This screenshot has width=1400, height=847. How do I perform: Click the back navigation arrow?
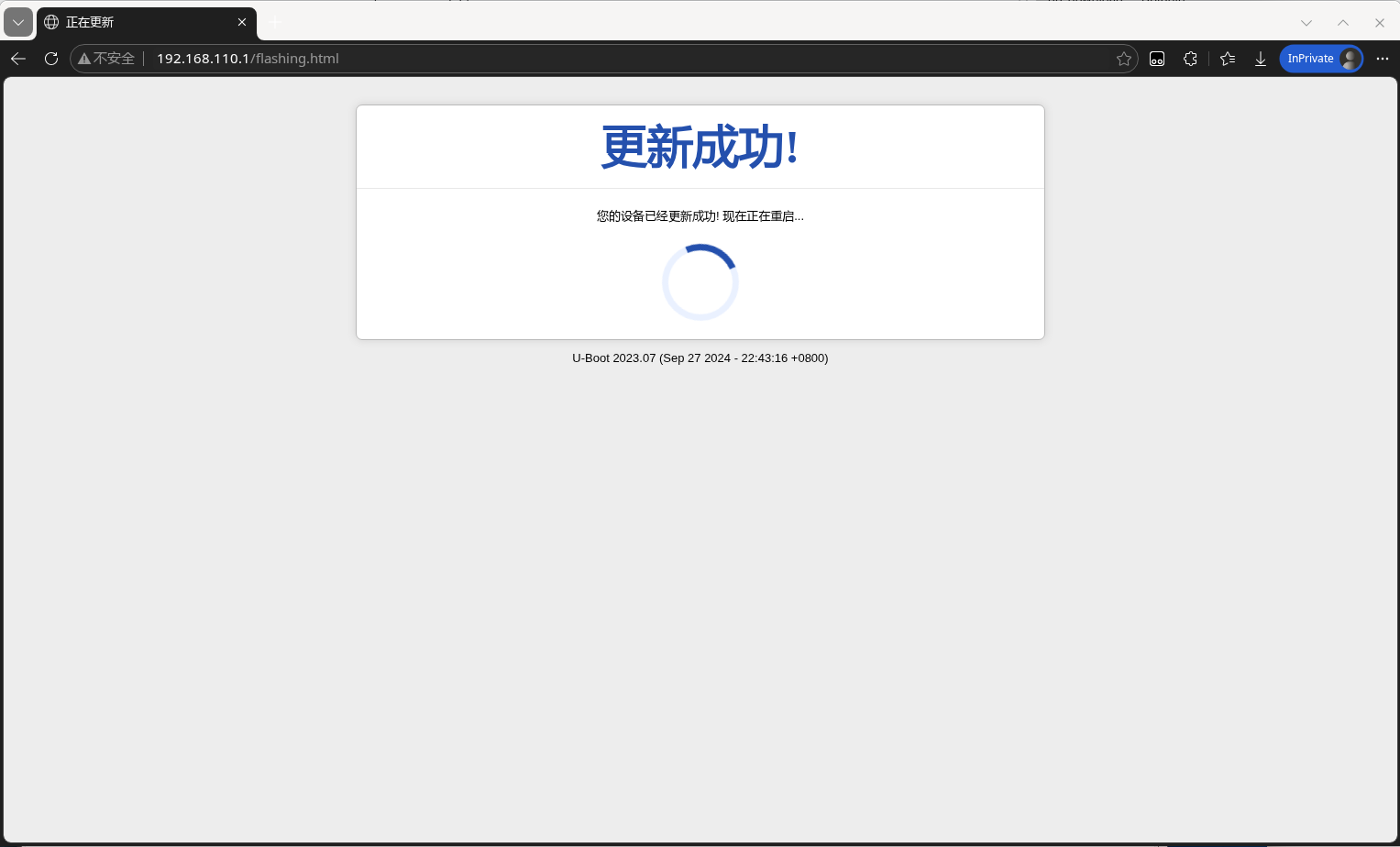coord(18,58)
